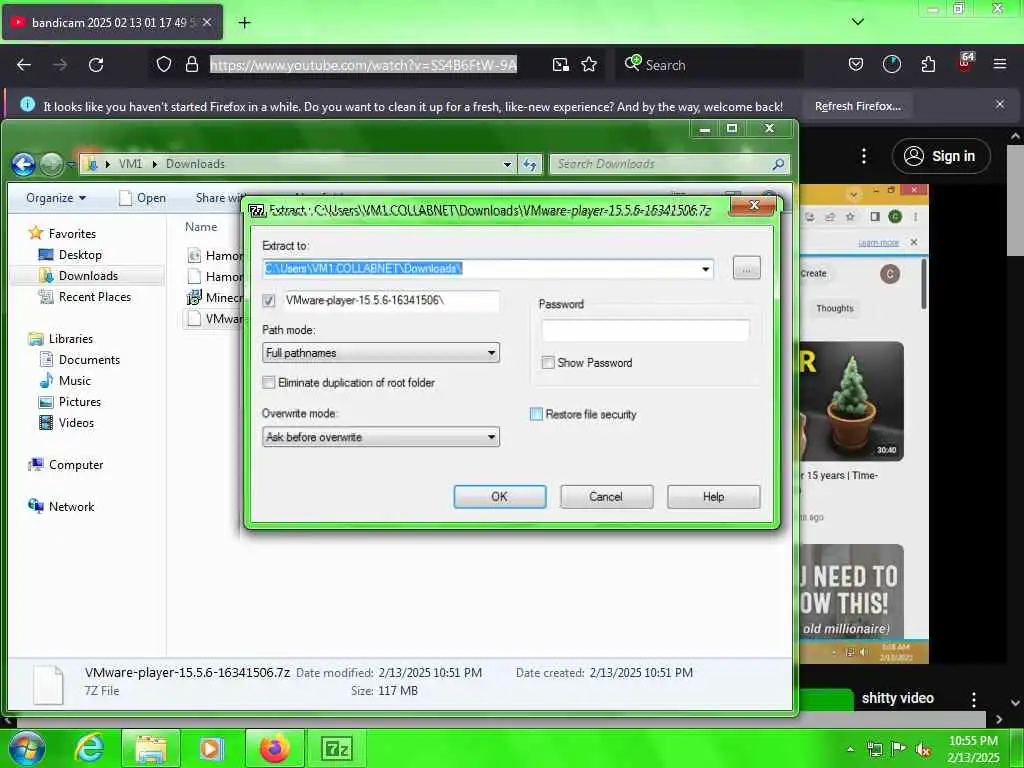
Task: Click Explorer refresh address button
Action: tap(530, 165)
